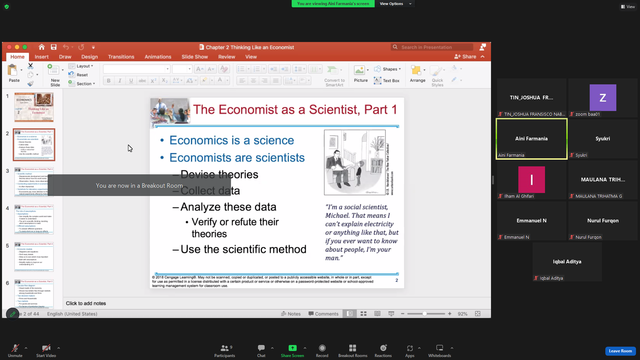The image size is (640, 360).
Task: Open font size combo box
Action: pyautogui.click(x=182, y=69)
